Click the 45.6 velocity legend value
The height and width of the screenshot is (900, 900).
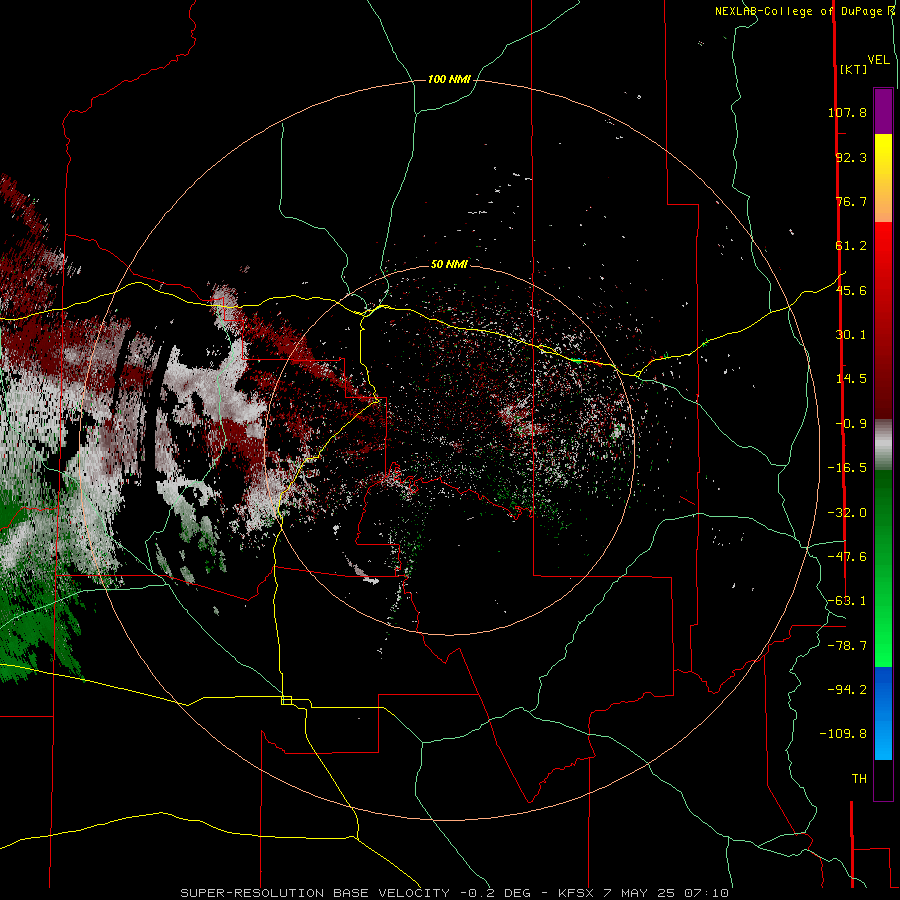[851, 290]
